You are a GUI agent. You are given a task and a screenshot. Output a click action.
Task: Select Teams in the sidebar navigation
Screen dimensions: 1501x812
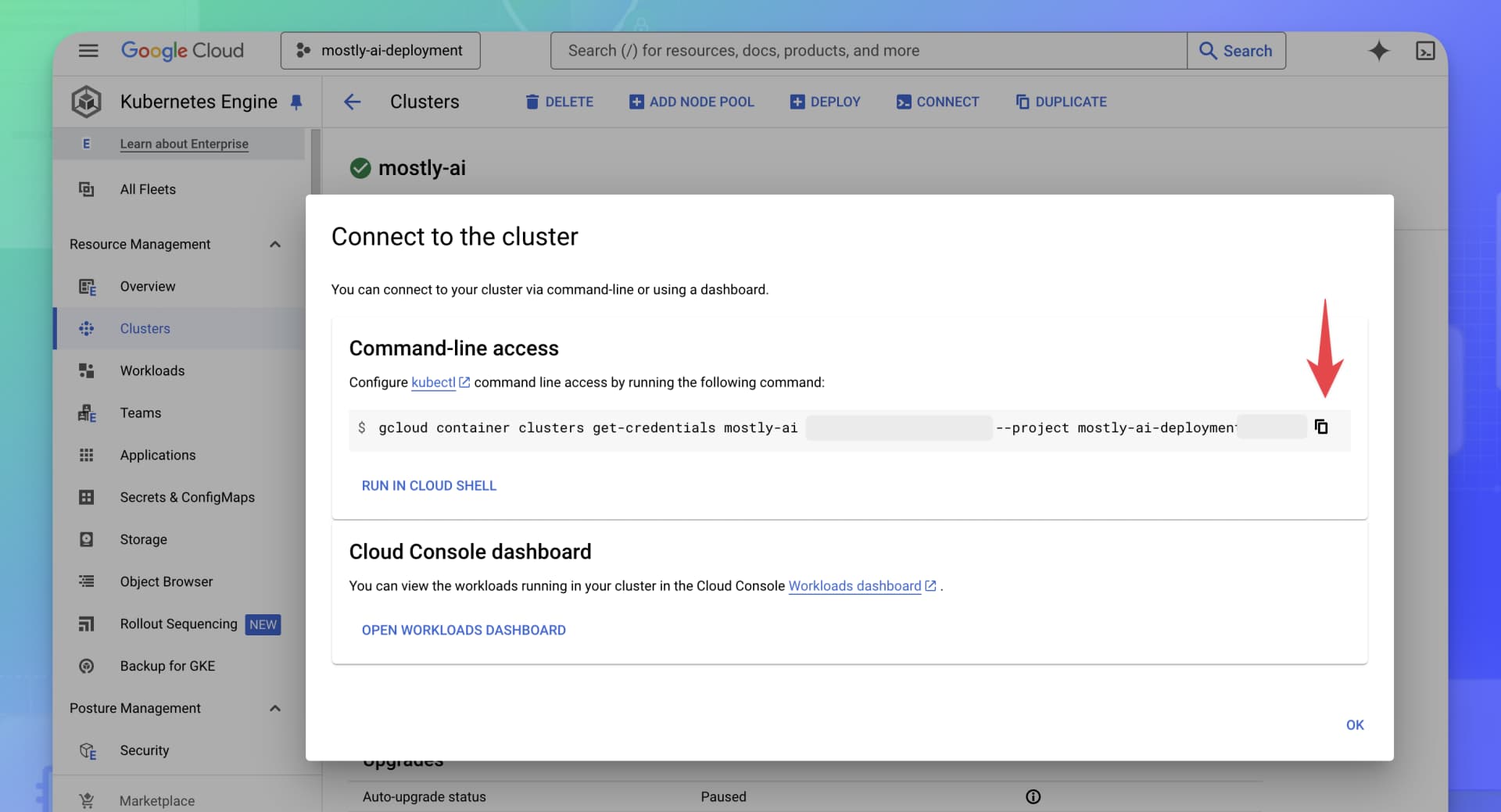[140, 413]
